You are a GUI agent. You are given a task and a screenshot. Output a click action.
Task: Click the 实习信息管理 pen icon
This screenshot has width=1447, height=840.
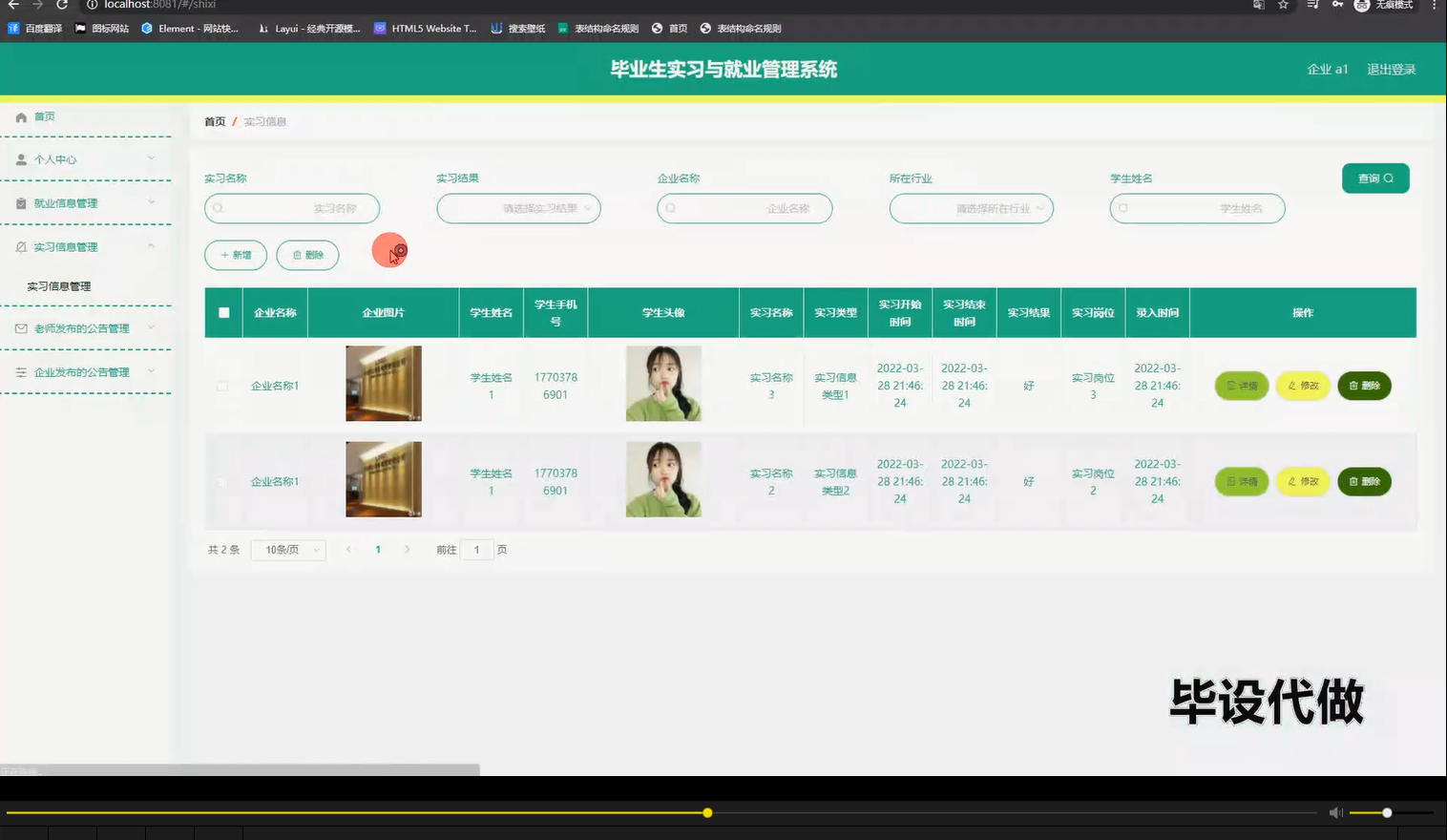pyautogui.click(x=21, y=245)
